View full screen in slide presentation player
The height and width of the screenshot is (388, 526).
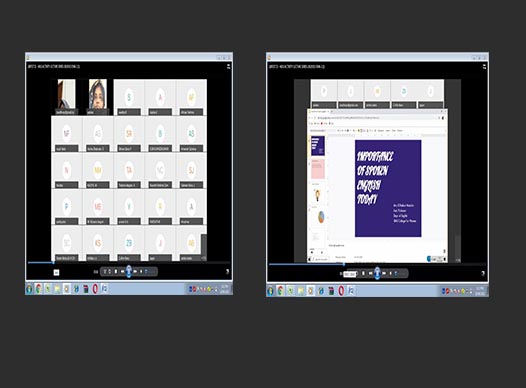tap(483, 273)
